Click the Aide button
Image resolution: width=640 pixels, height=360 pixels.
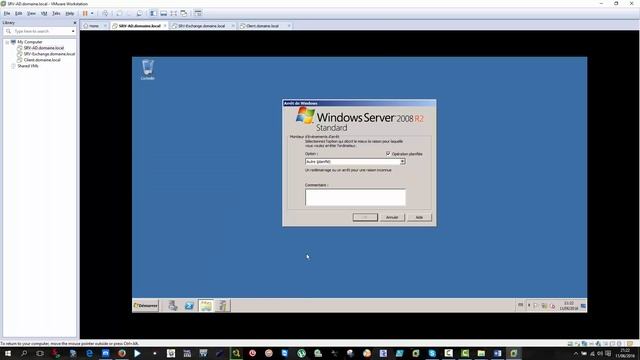(419, 217)
